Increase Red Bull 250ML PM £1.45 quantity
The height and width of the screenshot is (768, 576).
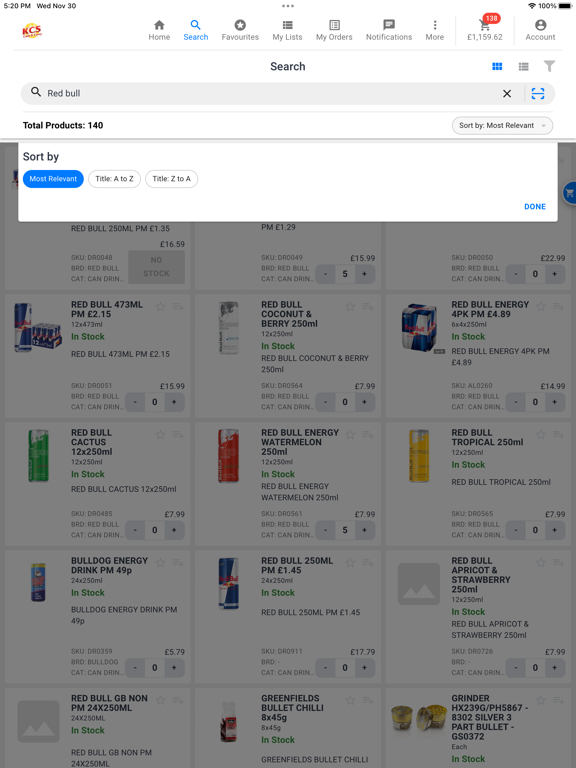click(364, 668)
